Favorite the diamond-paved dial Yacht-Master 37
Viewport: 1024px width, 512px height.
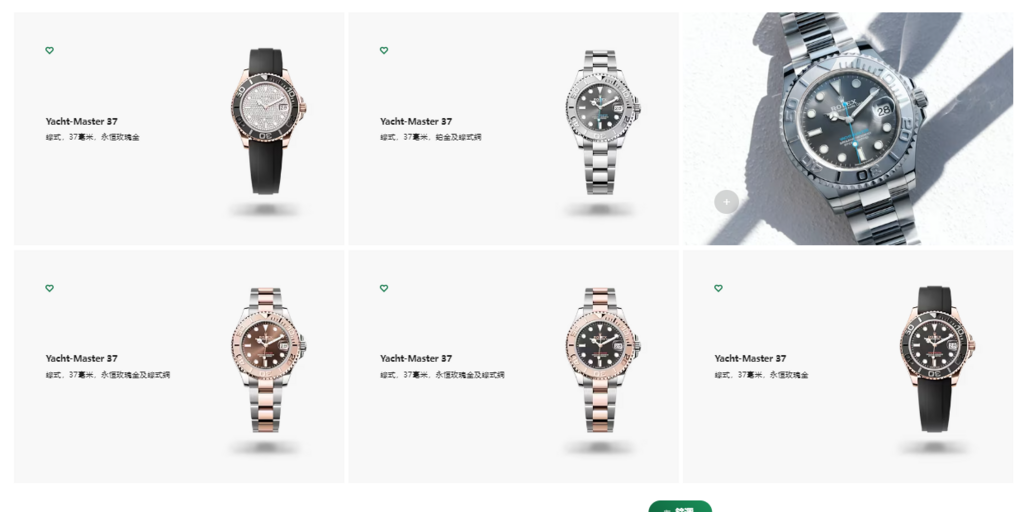click(50, 50)
